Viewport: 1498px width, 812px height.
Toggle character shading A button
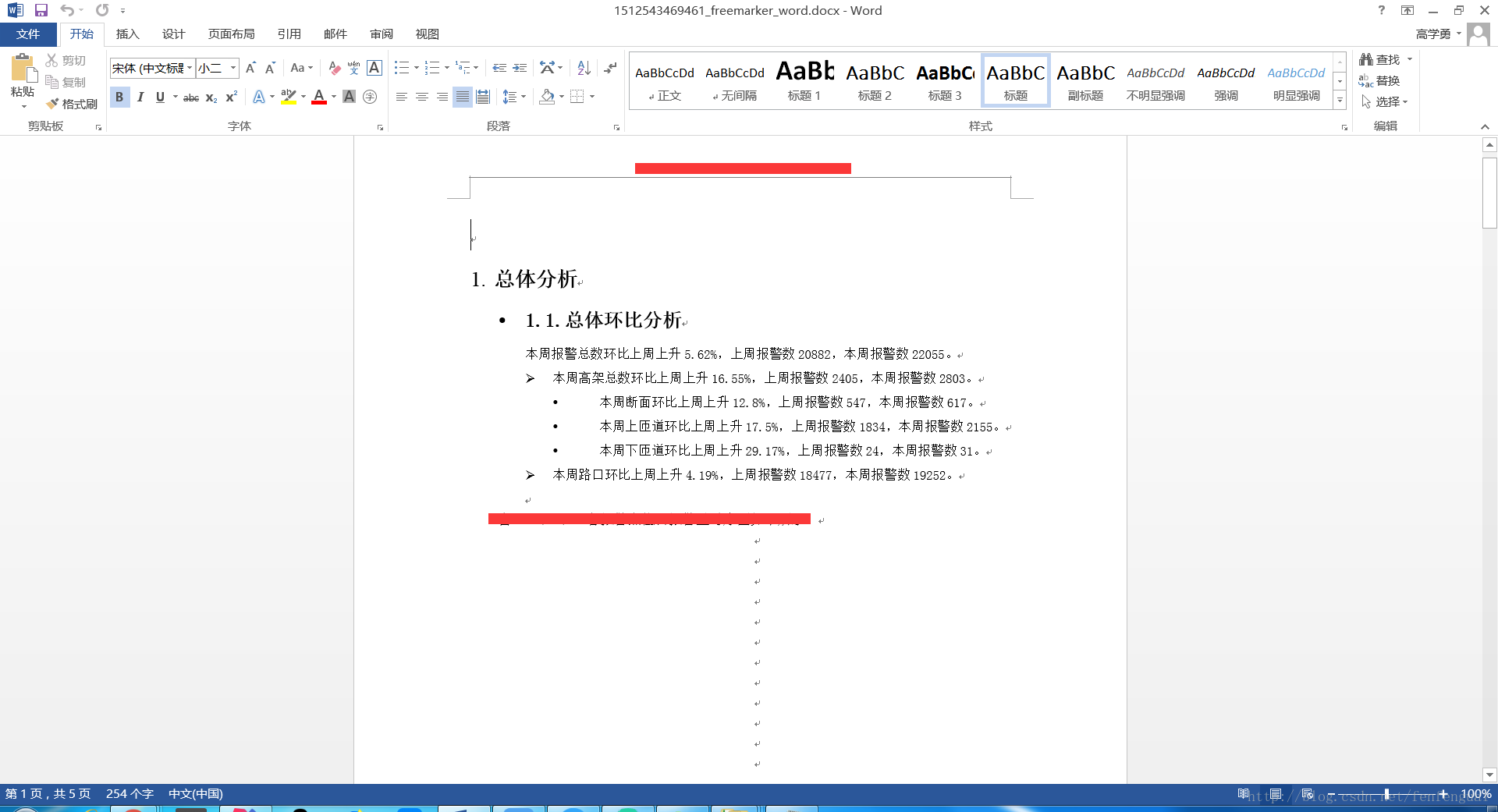tap(350, 97)
